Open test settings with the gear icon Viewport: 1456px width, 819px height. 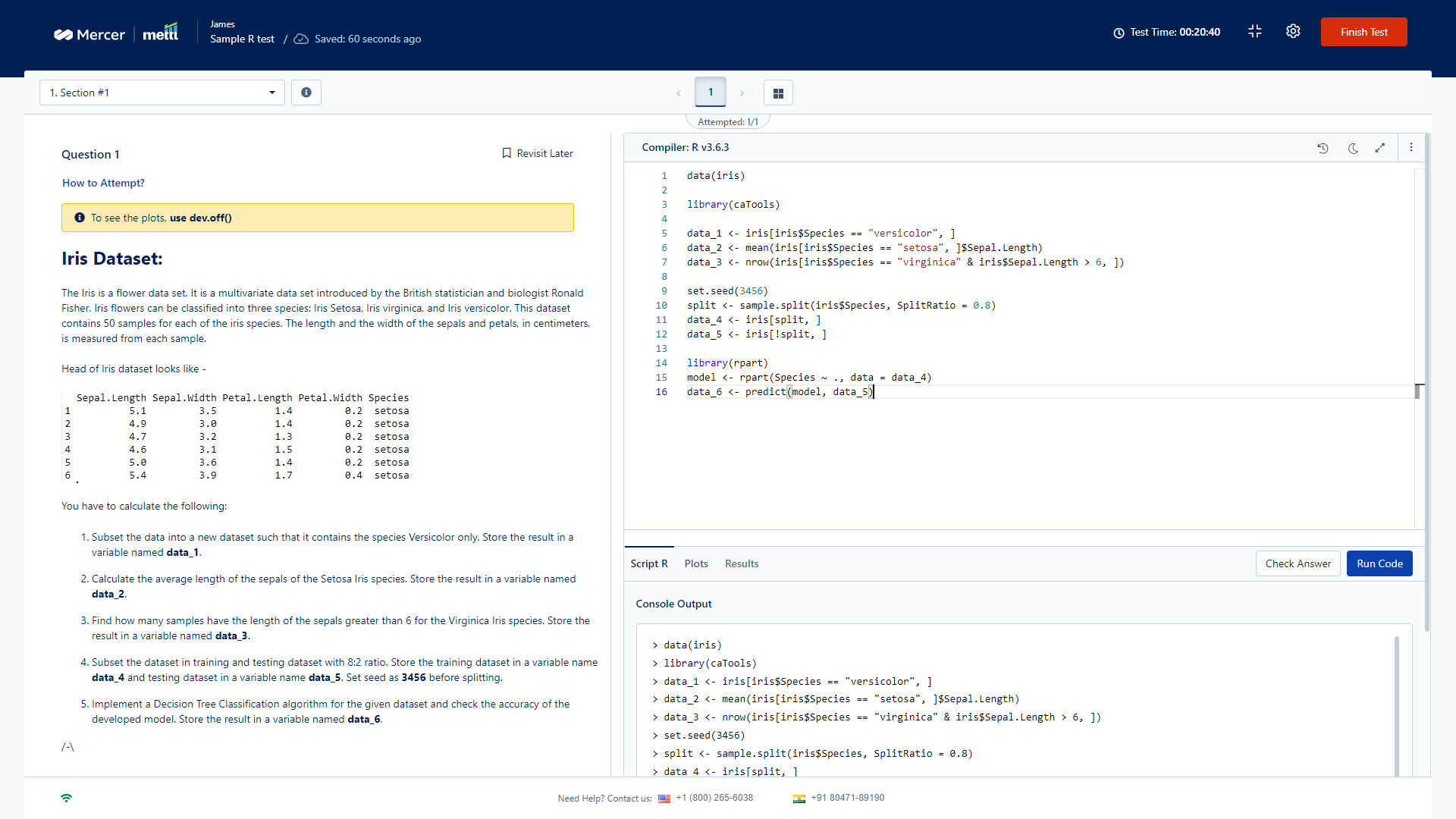pyautogui.click(x=1293, y=31)
